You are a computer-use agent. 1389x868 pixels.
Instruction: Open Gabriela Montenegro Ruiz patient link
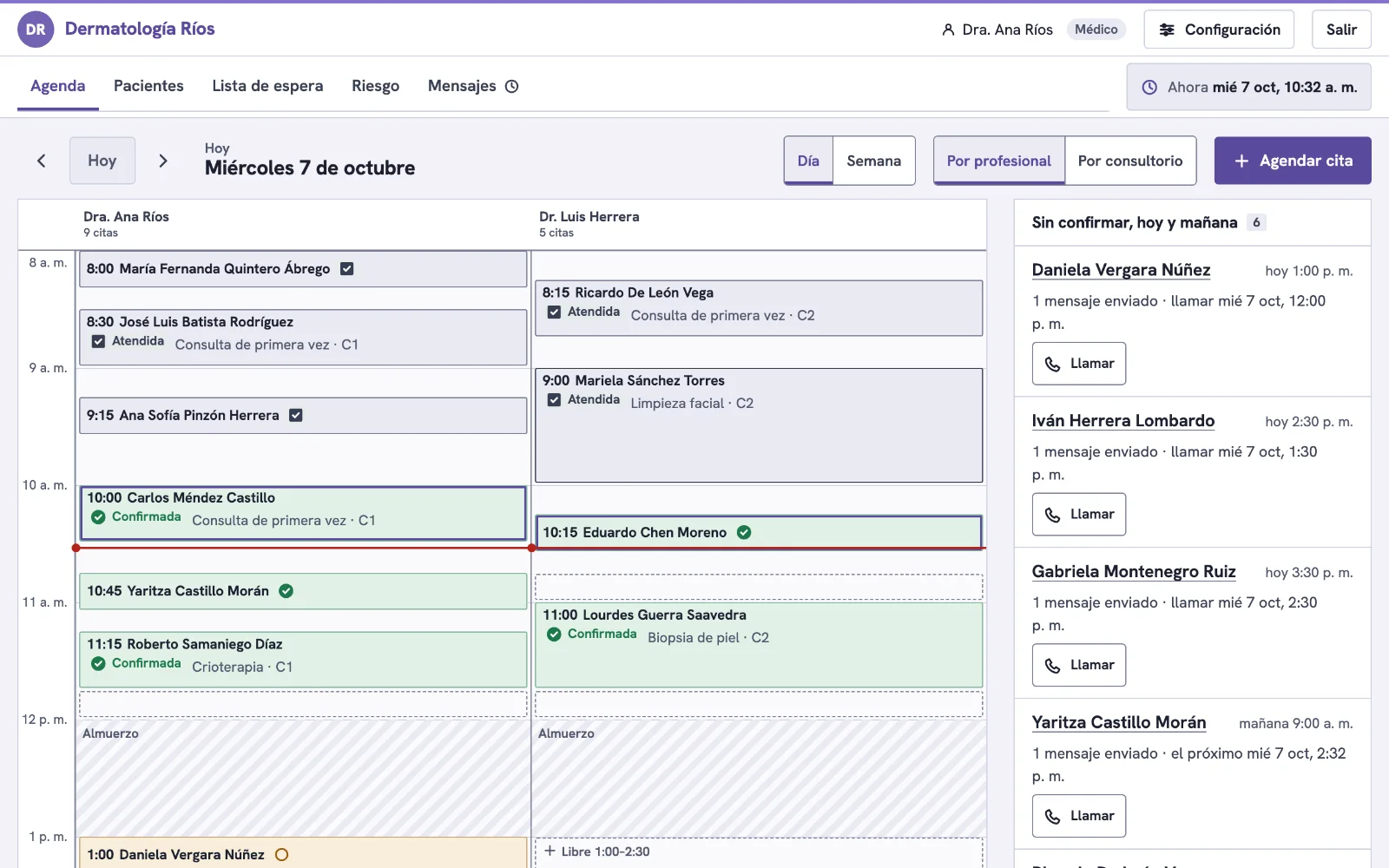pyautogui.click(x=1134, y=572)
